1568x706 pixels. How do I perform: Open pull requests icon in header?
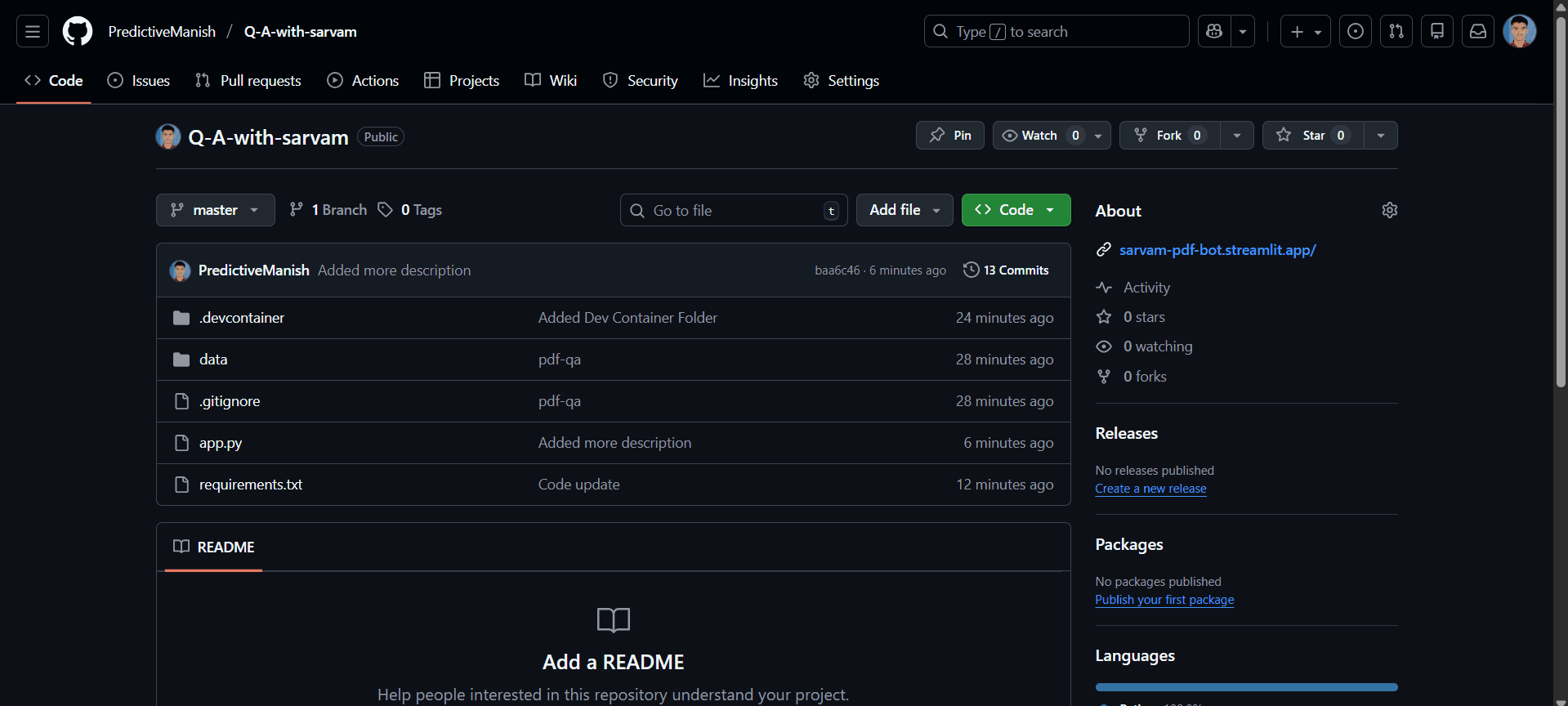tap(1396, 32)
